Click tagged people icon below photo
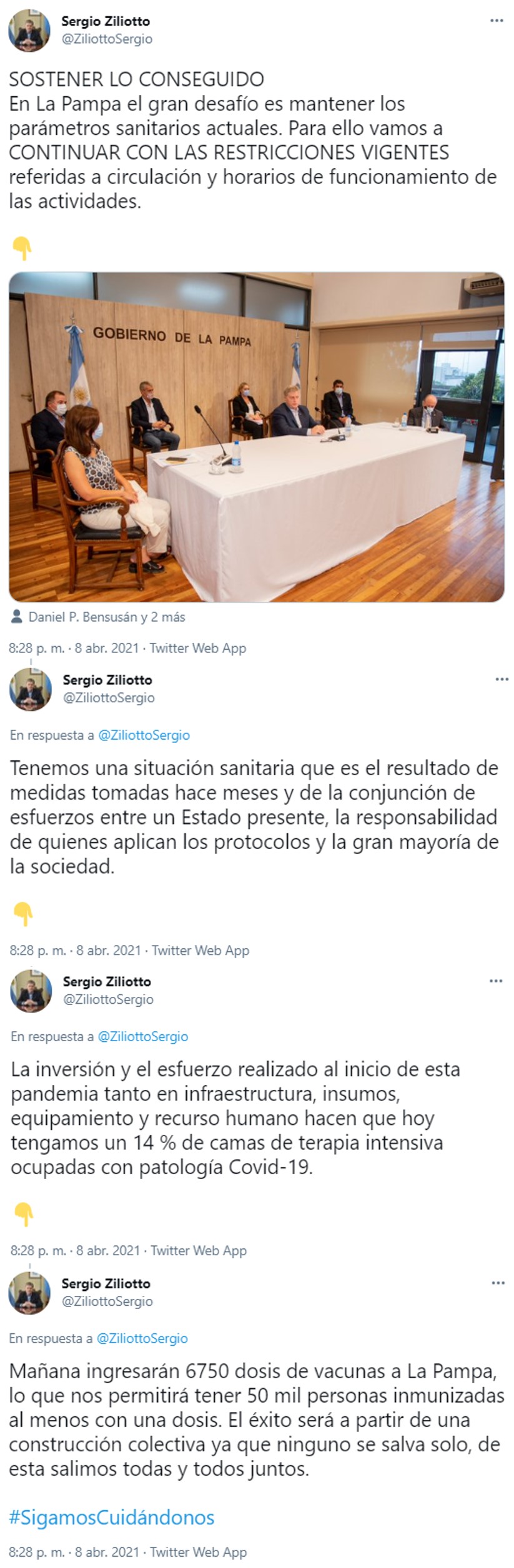514x1568 pixels. click(x=17, y=617)
